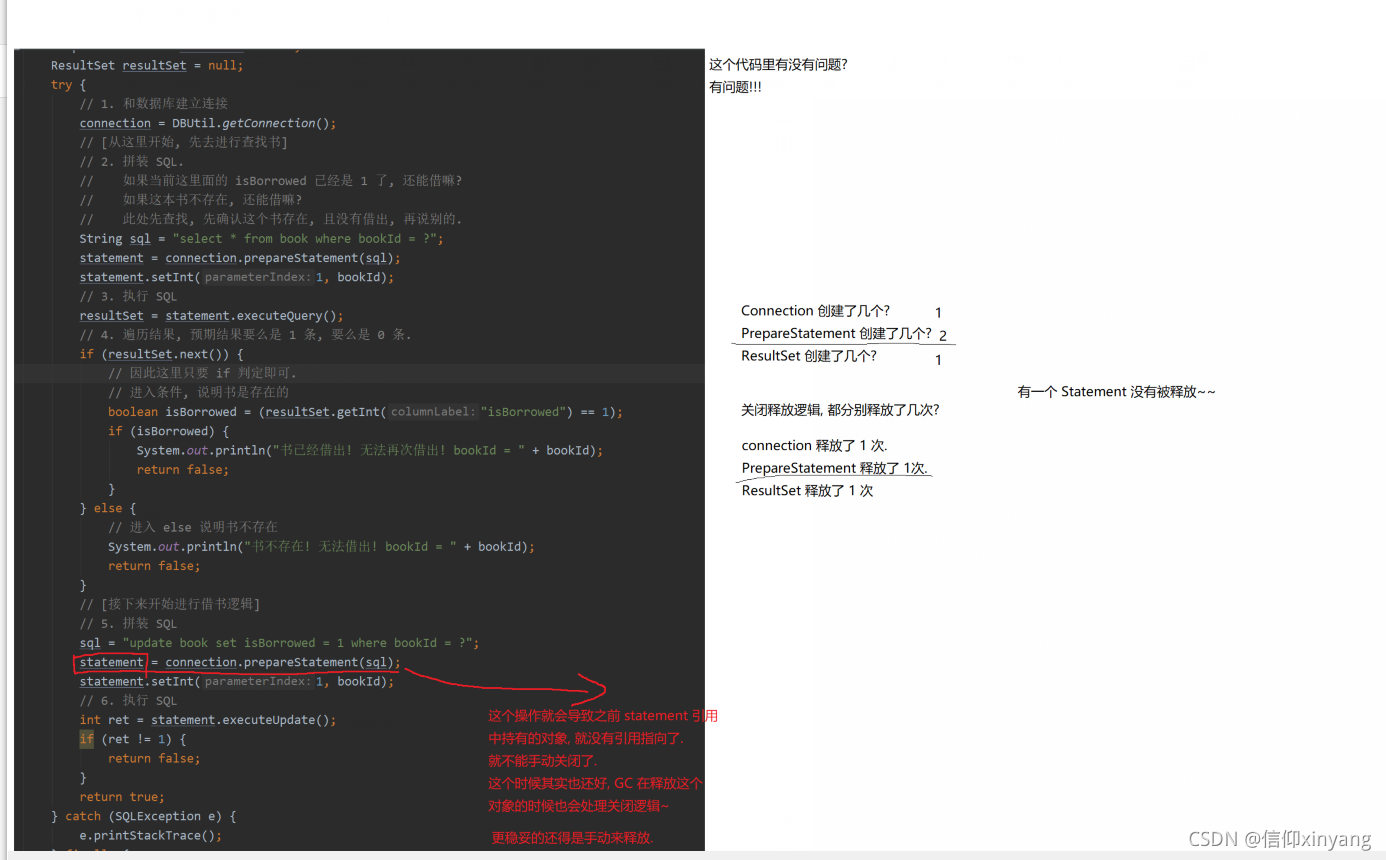
Task: Click "} catch (SQLException e) {" line
Action: [144, 816]
